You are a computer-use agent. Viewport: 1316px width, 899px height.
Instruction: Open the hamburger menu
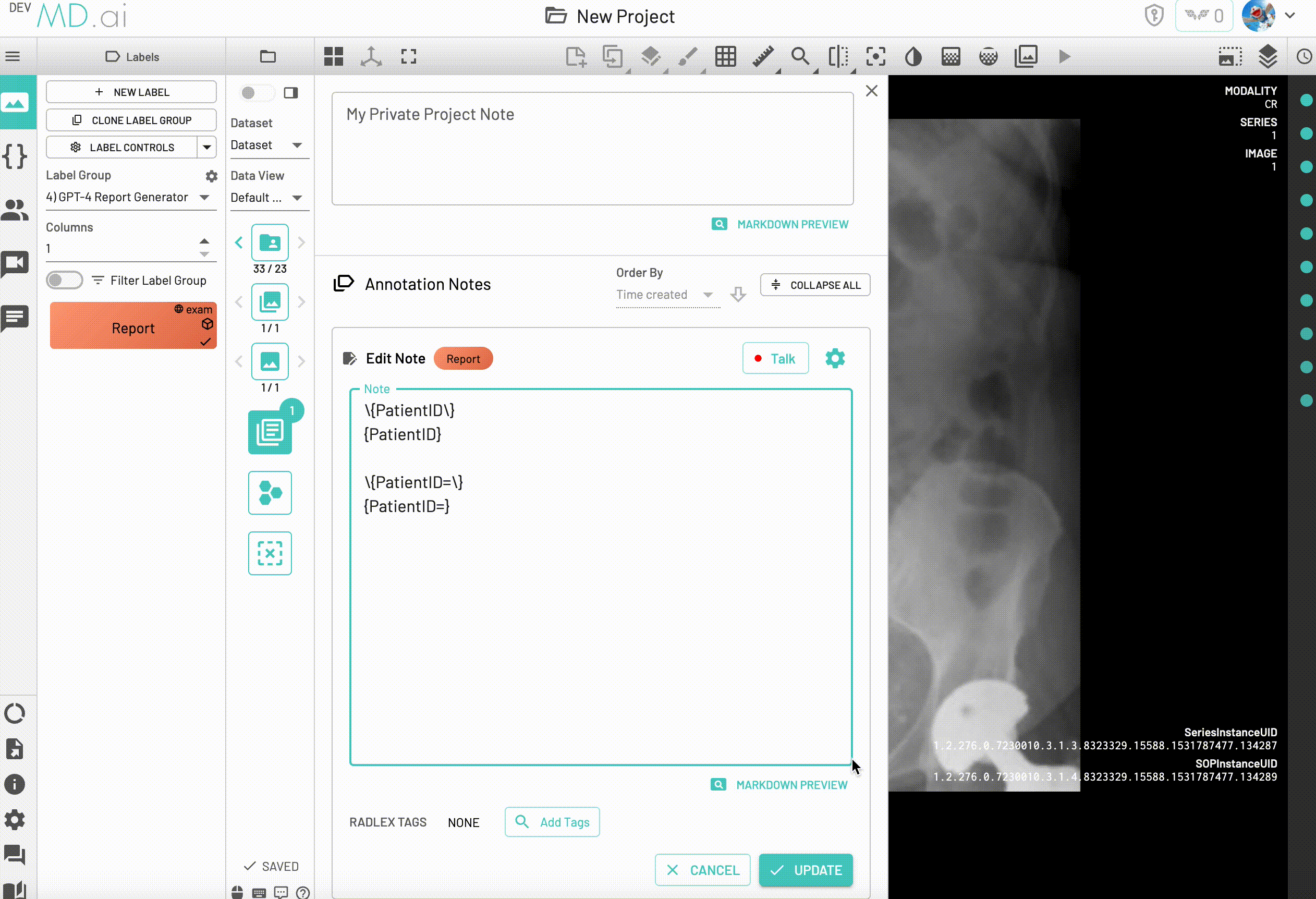(13, 57)
